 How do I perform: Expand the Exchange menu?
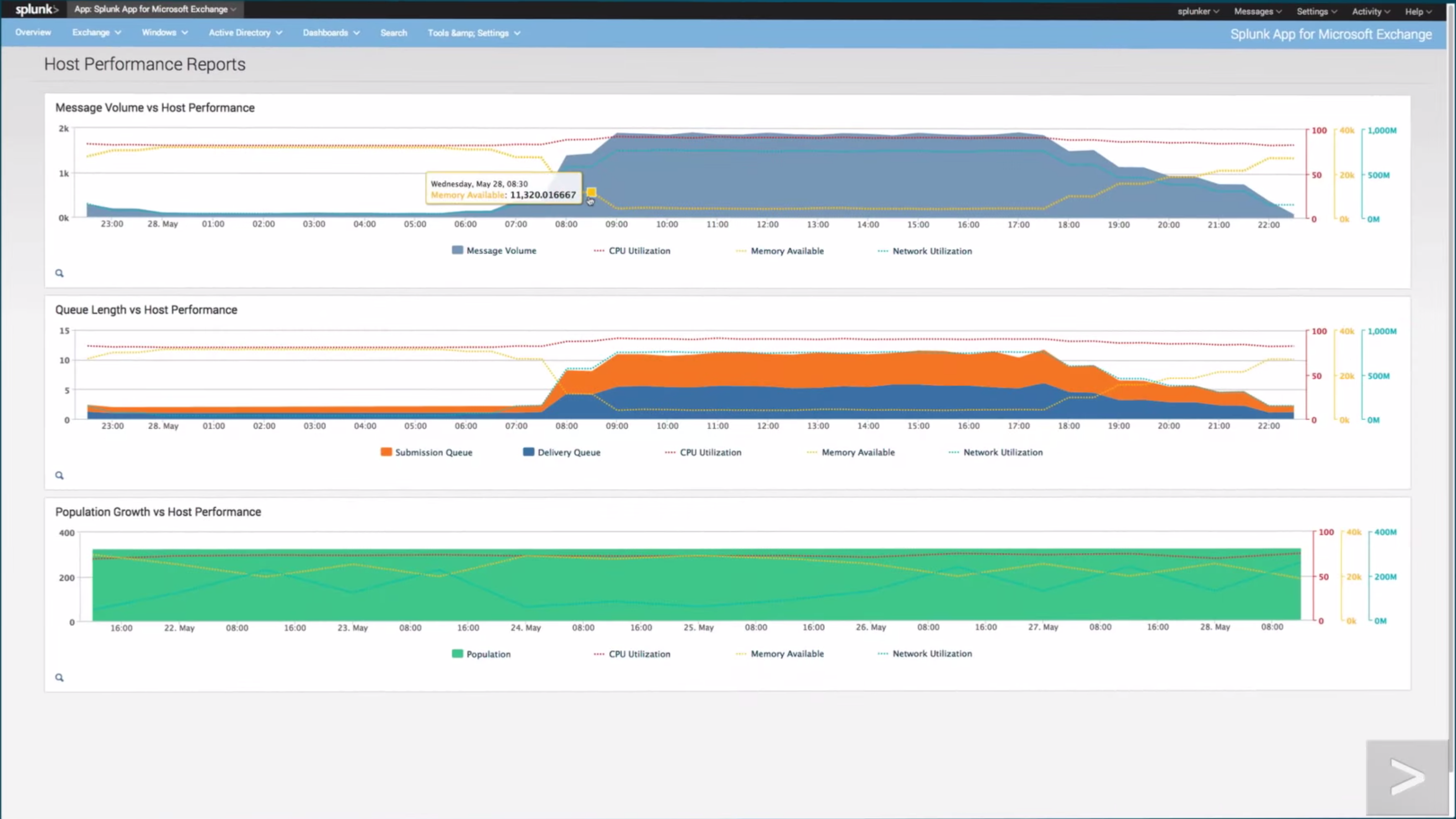pyautogui.click(x=97, y=33)
